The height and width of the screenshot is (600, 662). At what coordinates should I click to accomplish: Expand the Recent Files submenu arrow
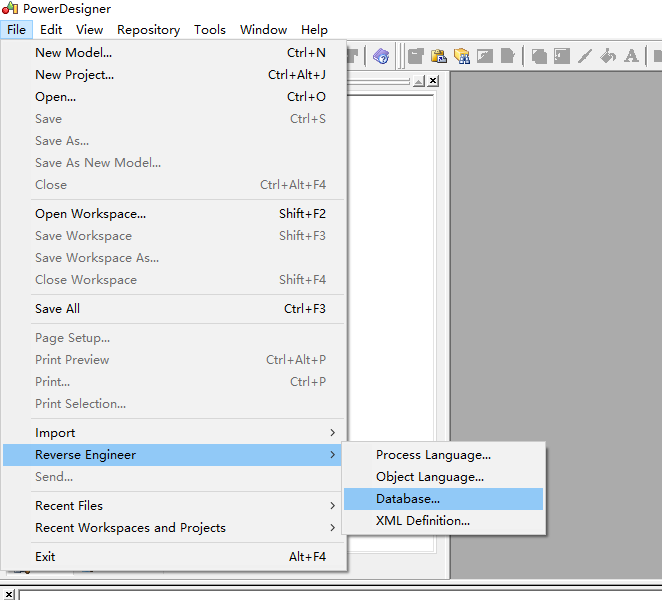[x=333, y=506]
